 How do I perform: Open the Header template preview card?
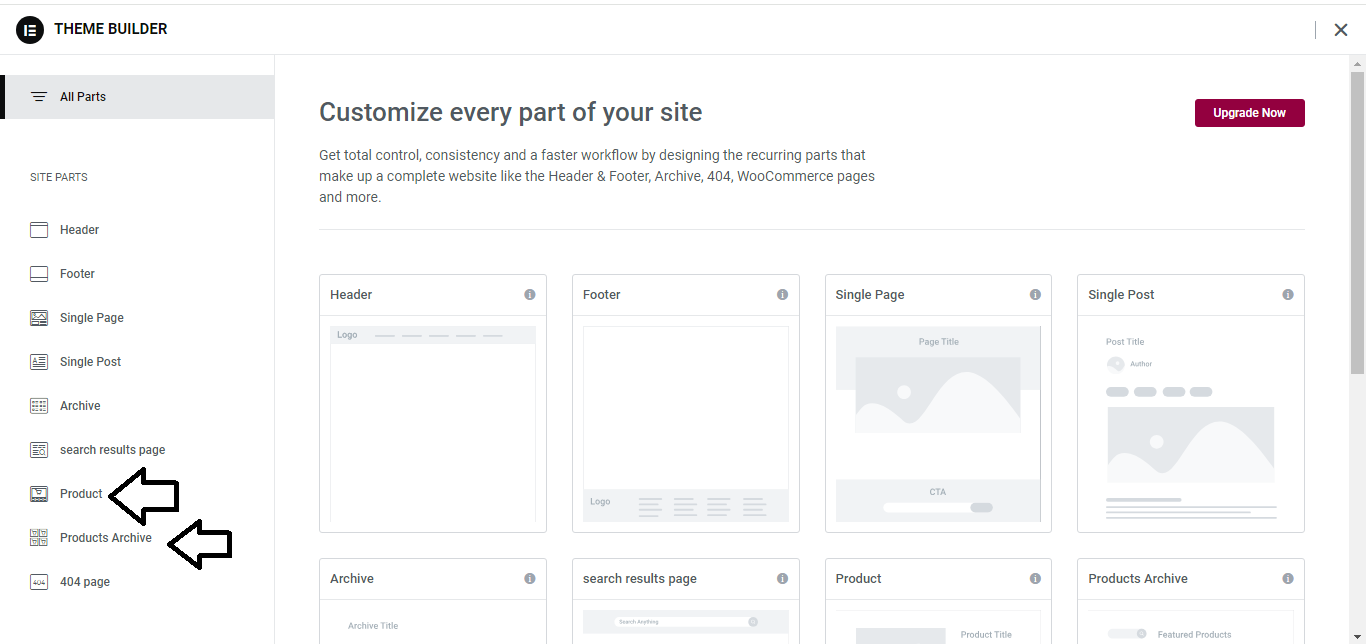click(x=433, y=423)
